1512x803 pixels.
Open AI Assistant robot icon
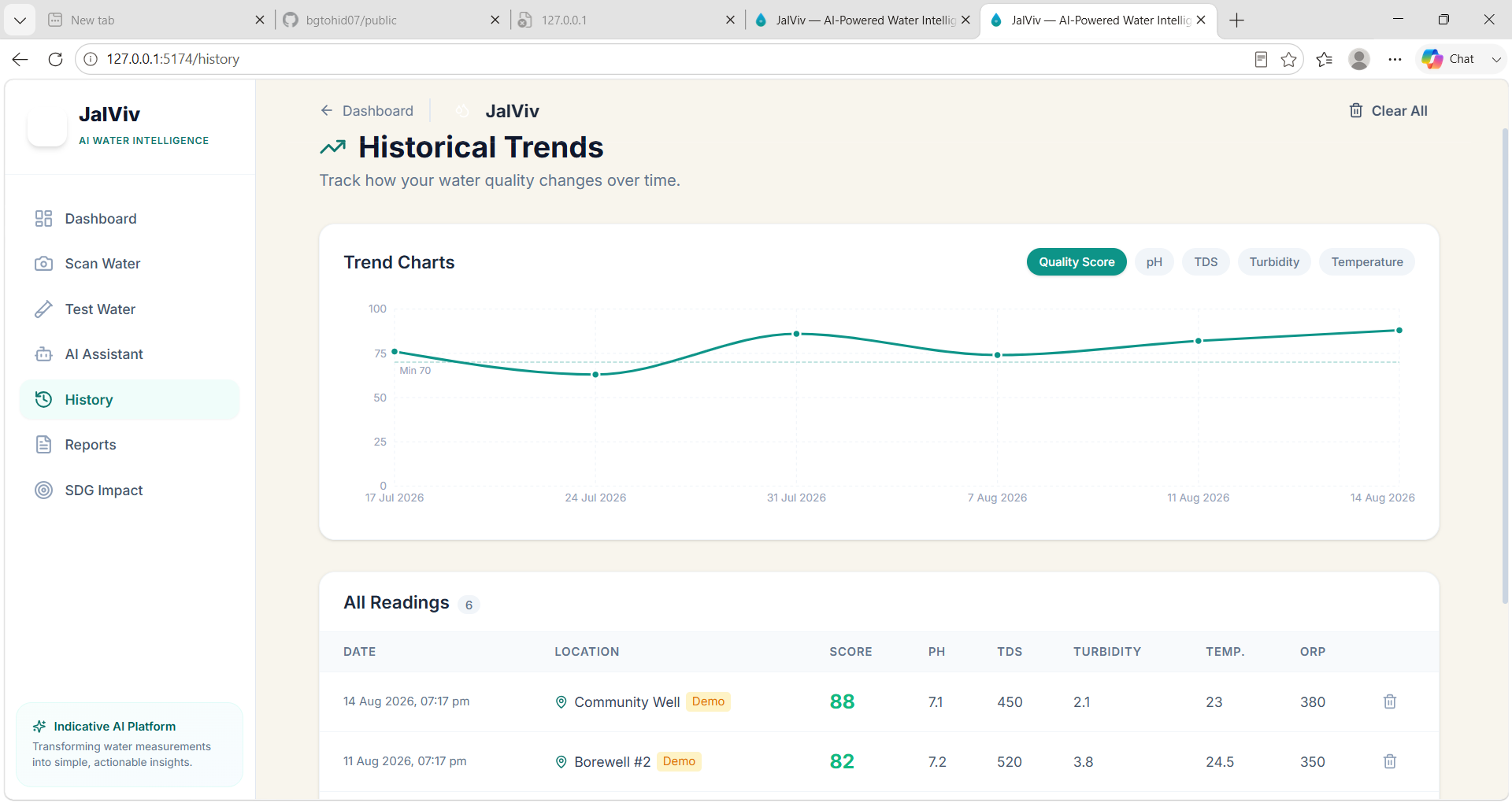[43, 354]
